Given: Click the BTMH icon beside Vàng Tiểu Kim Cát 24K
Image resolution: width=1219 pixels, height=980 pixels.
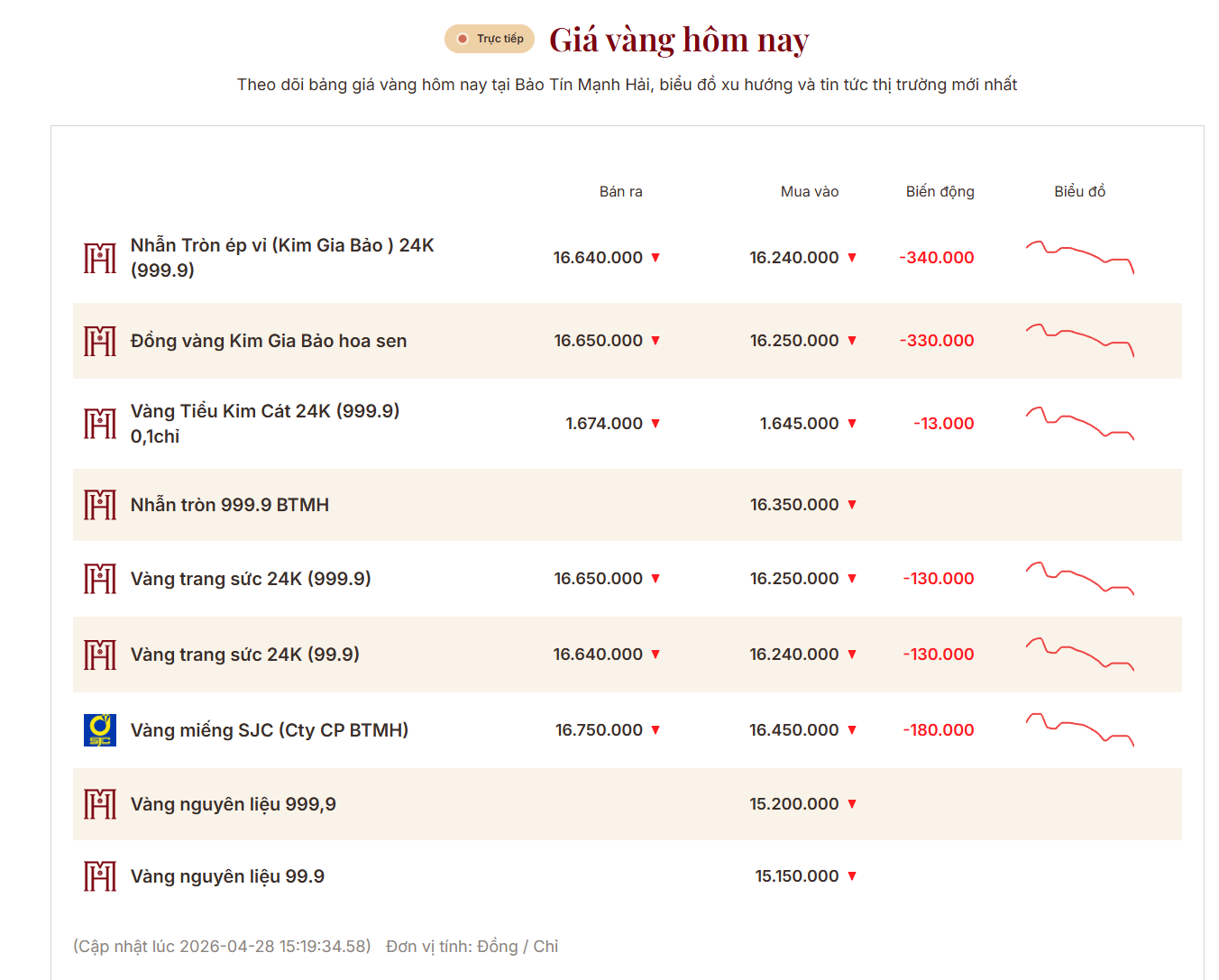Looking at the screenshot, I should [100, 423].
